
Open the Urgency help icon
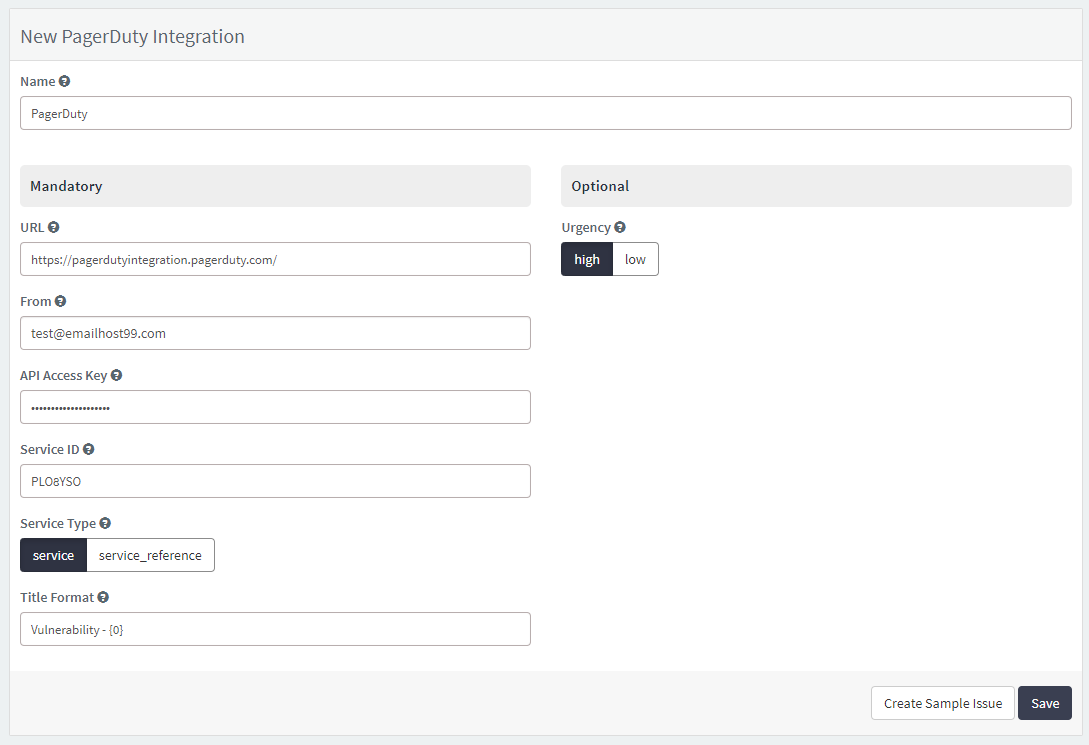click(x=620, y=227)
